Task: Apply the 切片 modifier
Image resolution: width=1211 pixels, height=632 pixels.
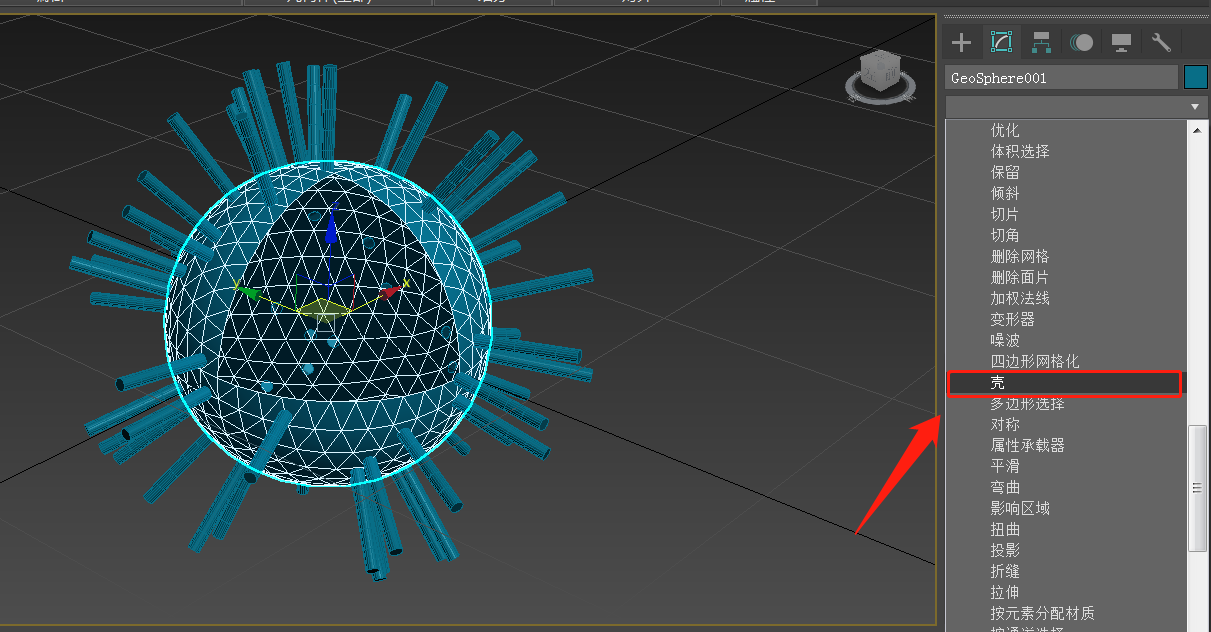Action: point(1005,214)
